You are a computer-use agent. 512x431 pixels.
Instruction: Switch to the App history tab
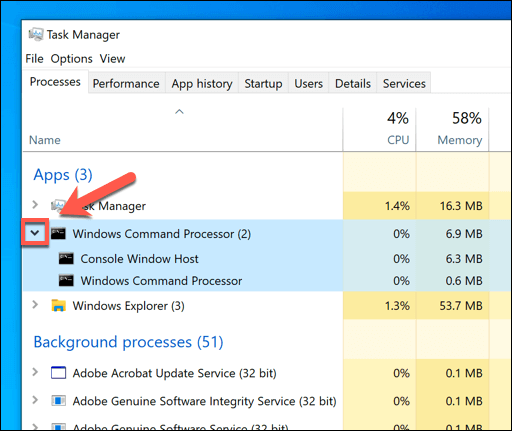pyautogui.click(x=202, y=83)
